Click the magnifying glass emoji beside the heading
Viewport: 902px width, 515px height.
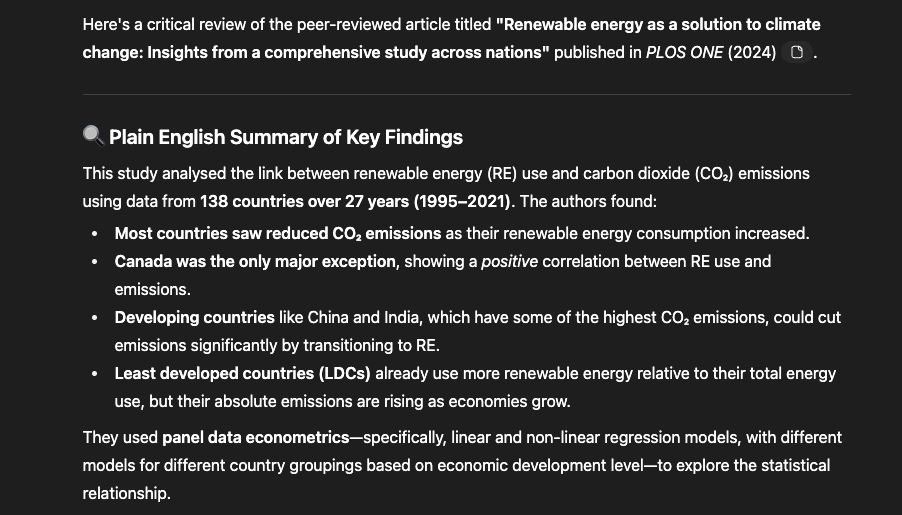93,136
